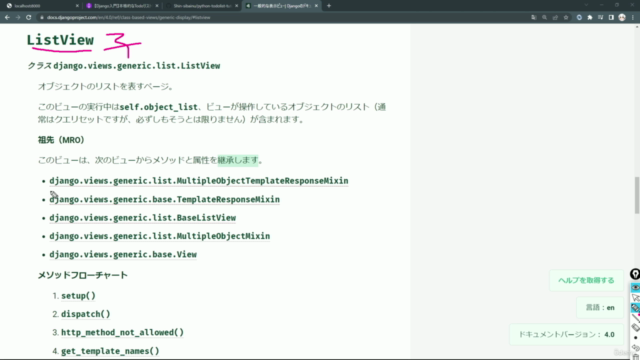Click the browser forward arrow
The image size is (640, 360).
(x=18, y=18)
